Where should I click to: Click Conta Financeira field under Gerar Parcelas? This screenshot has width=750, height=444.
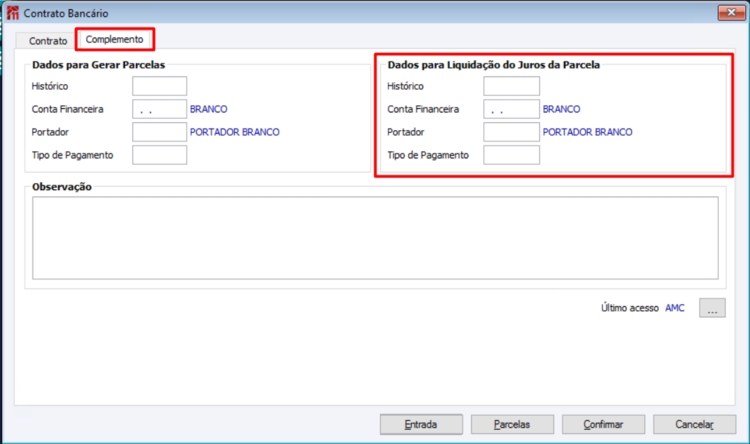[x=159, y=109]
